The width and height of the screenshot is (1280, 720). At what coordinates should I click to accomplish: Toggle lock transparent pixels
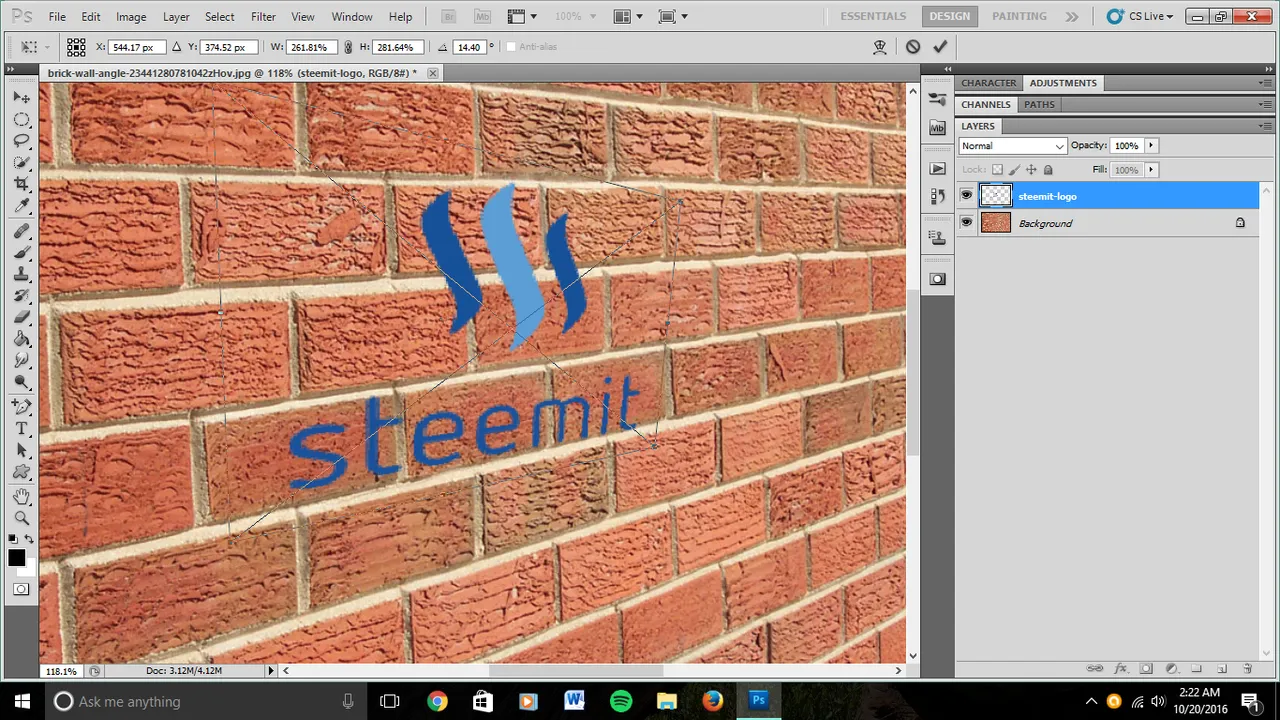tap(997, 170)
